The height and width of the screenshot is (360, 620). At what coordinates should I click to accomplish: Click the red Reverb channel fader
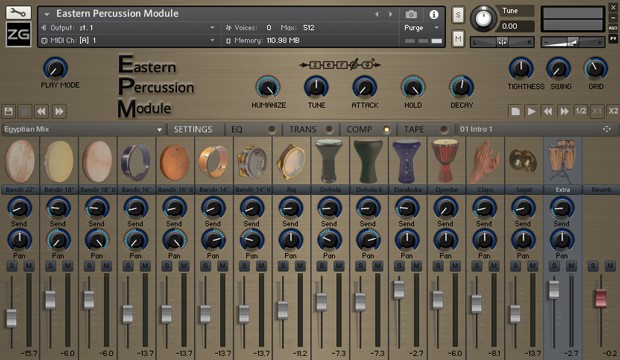601,298
